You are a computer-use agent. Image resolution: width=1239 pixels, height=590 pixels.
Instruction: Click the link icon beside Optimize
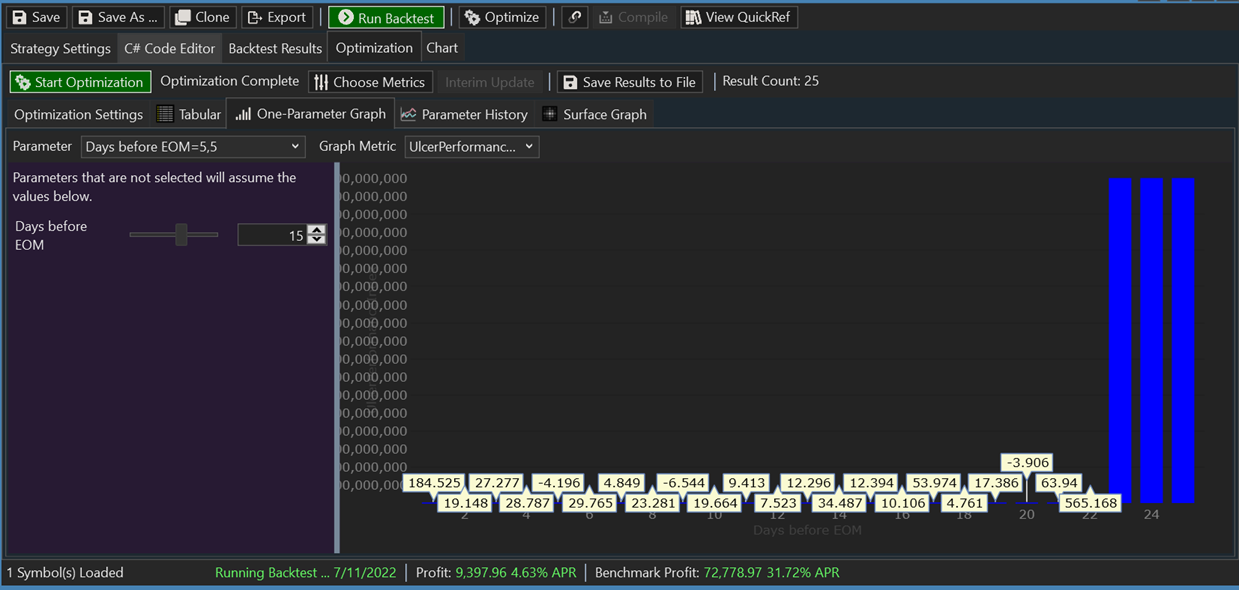tap(574, 16)
